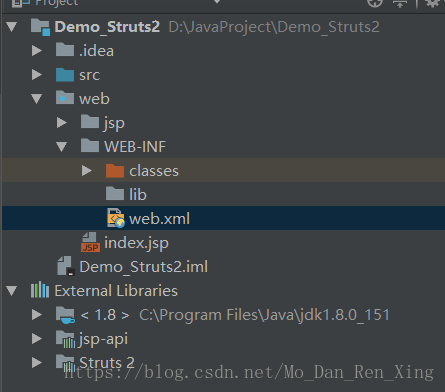445x392 pixels.
Task: Select the < 1.8 > JDK label
Action: (x=105, y=315)
